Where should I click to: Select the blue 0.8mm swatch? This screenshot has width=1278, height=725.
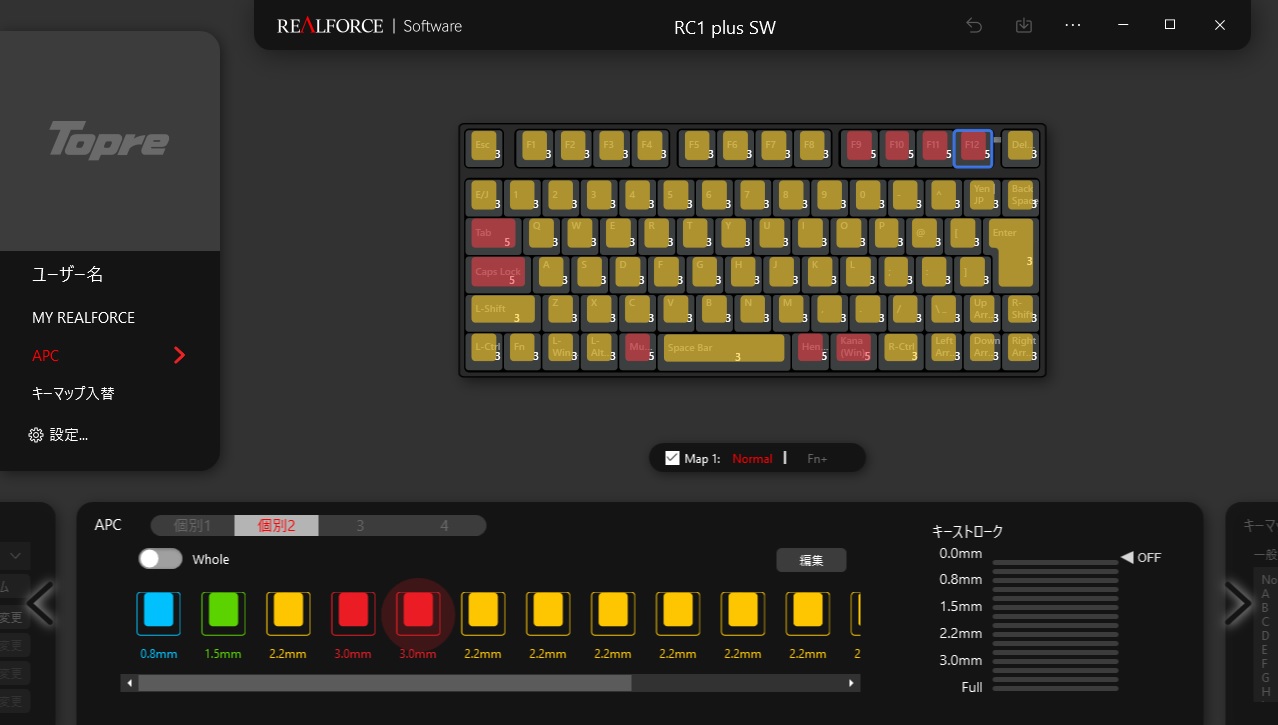[x=158, y=613]
